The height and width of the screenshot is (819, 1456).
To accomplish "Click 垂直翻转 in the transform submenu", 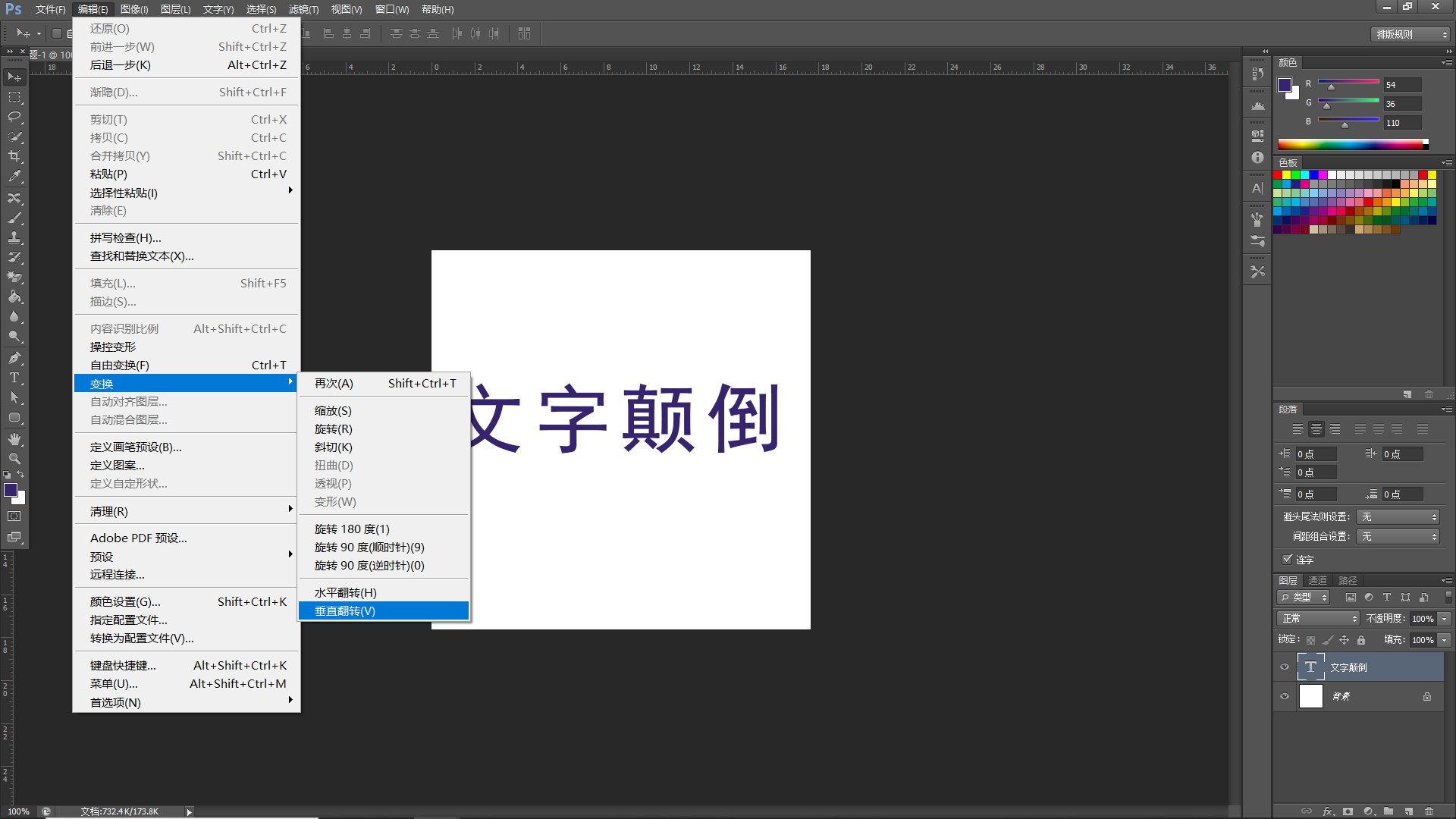I will pyautogui.click(x=345, y=610).
